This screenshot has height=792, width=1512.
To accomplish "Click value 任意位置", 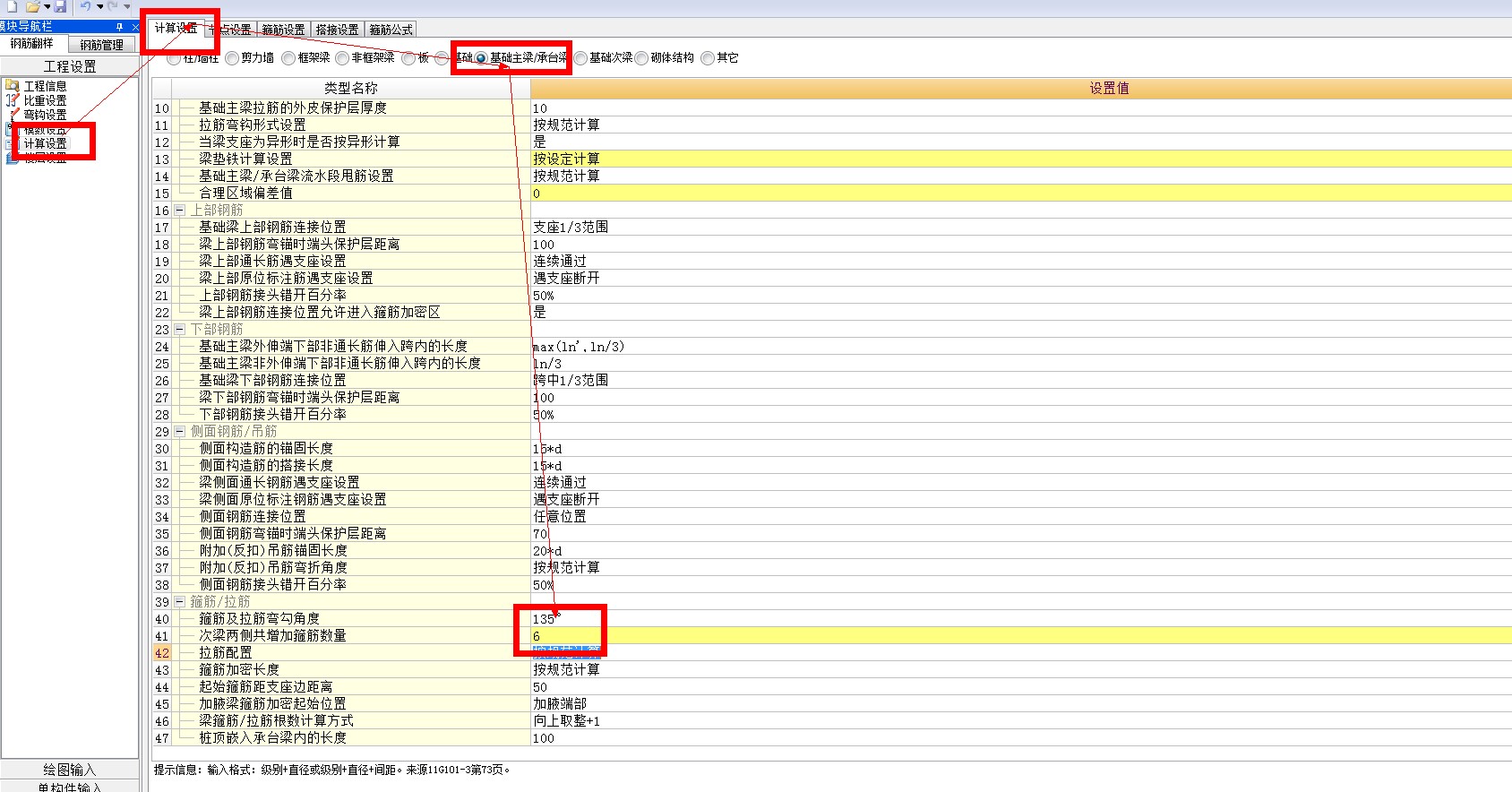I will click(560, 517).
